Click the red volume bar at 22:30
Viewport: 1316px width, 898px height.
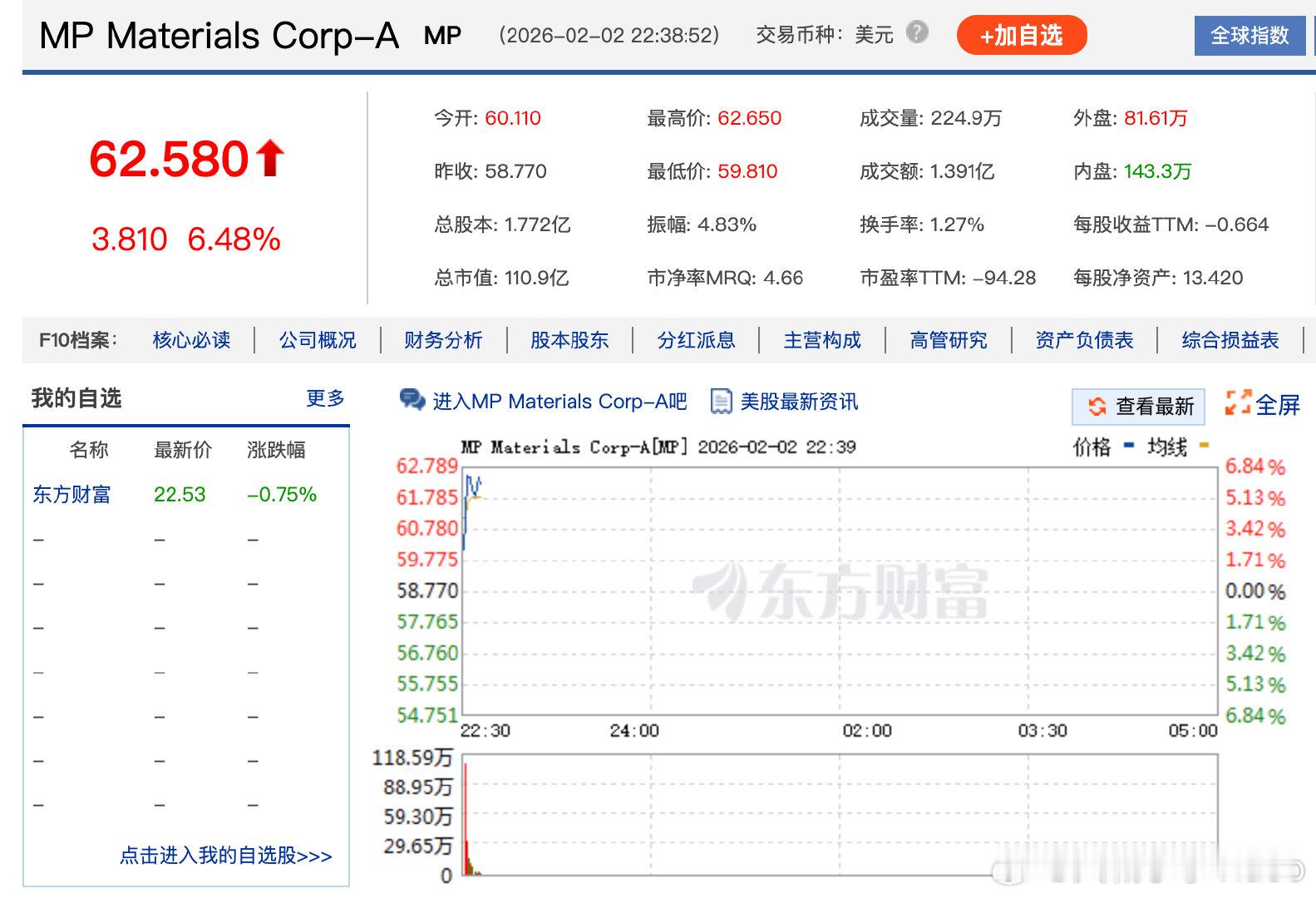pyautogui.click(x=466, y=818)
